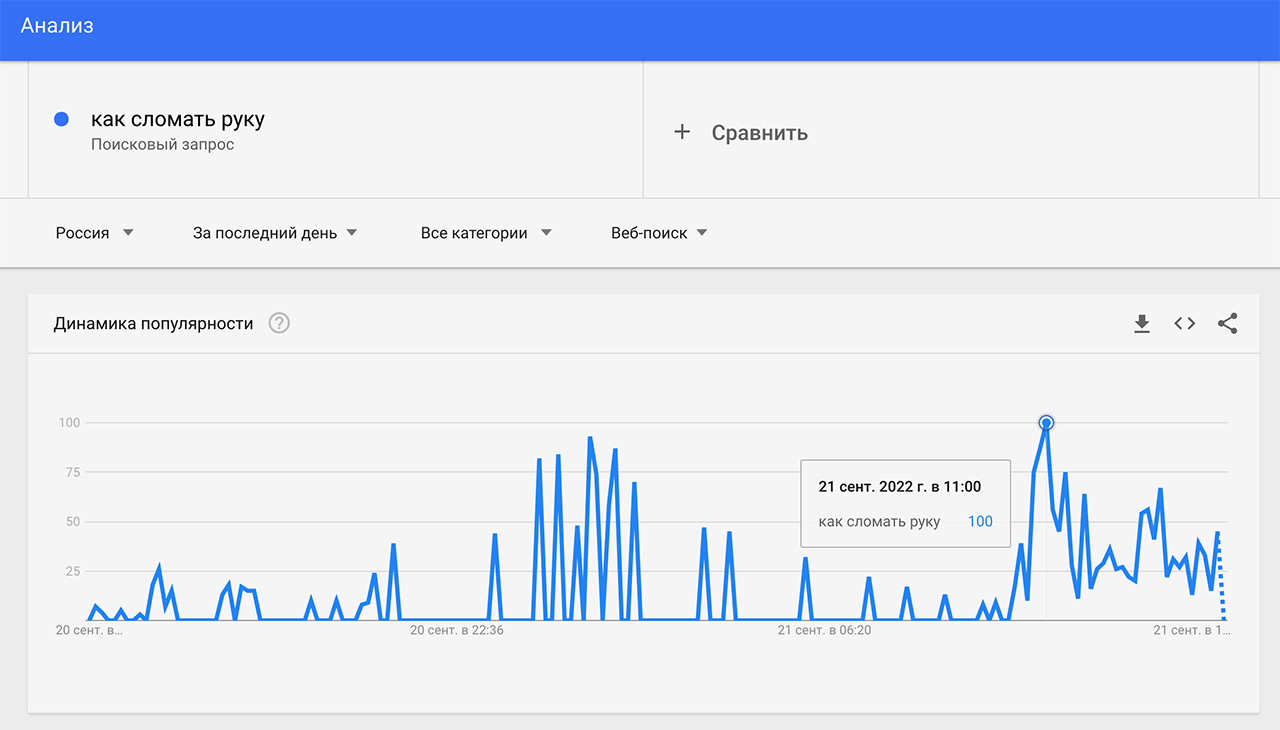Click the peak data point at 100
1280x730 pixels.
[1046, 423]
